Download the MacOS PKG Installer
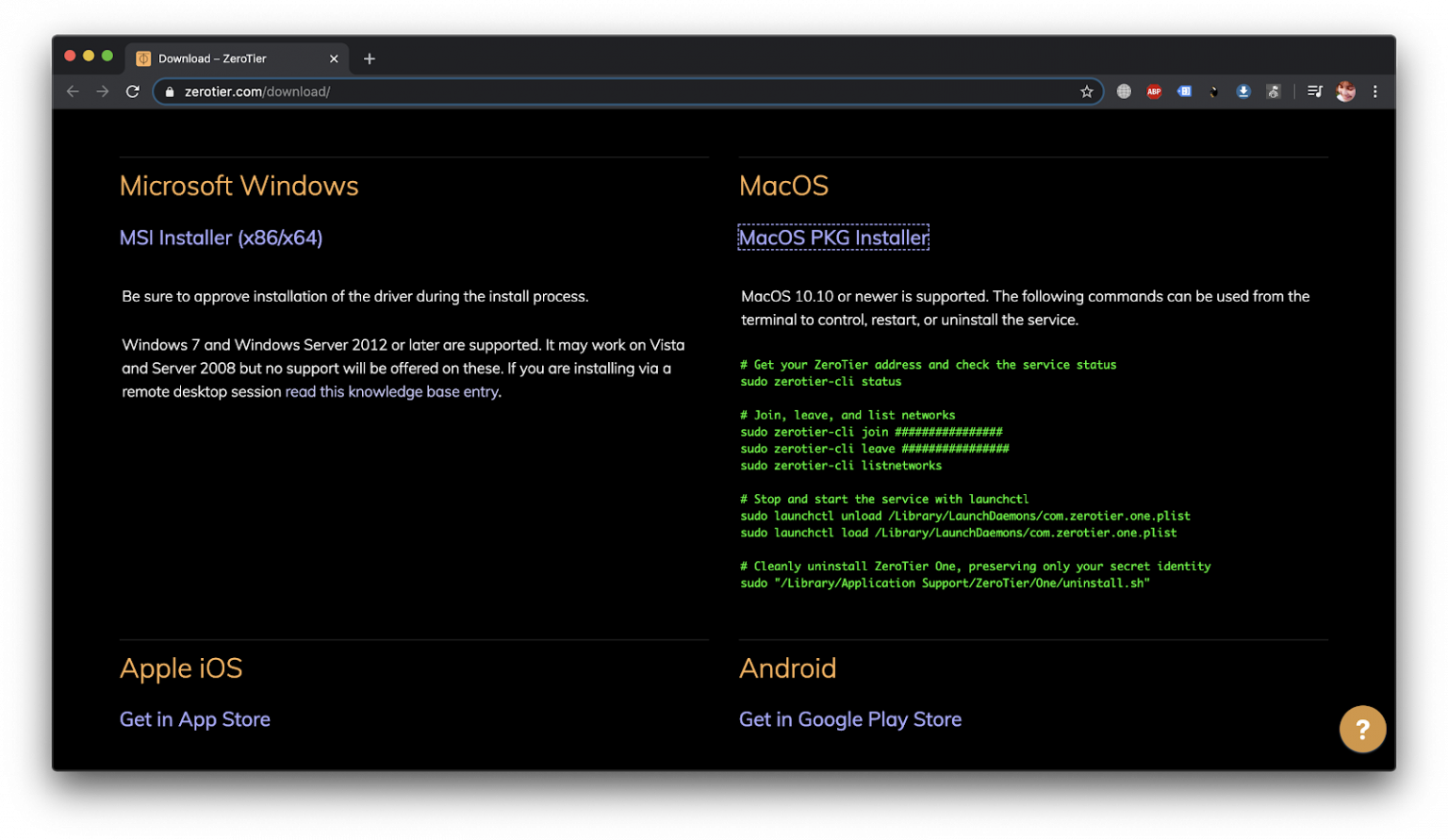The height and width of the screenshot is (840, 1448). 833,238
